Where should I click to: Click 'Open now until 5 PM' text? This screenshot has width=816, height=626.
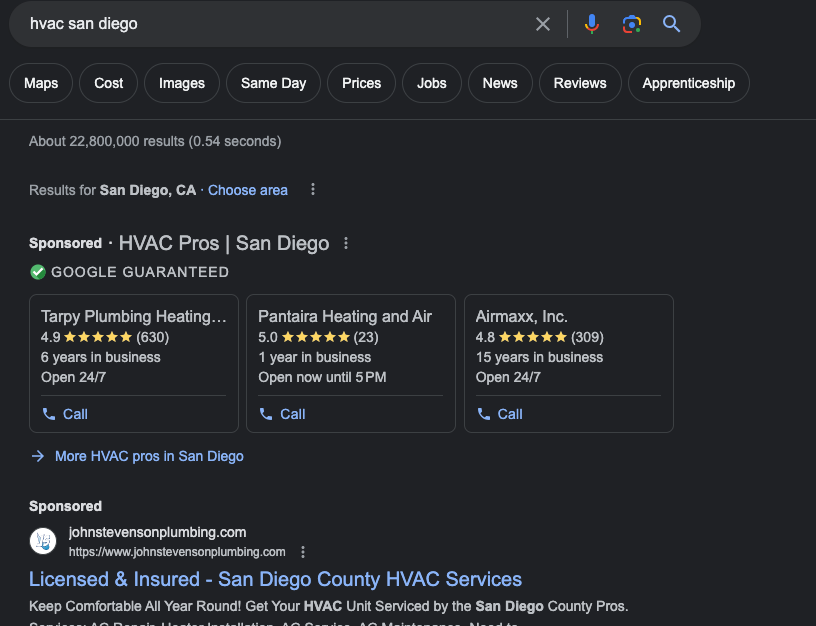tap(322, 377)
